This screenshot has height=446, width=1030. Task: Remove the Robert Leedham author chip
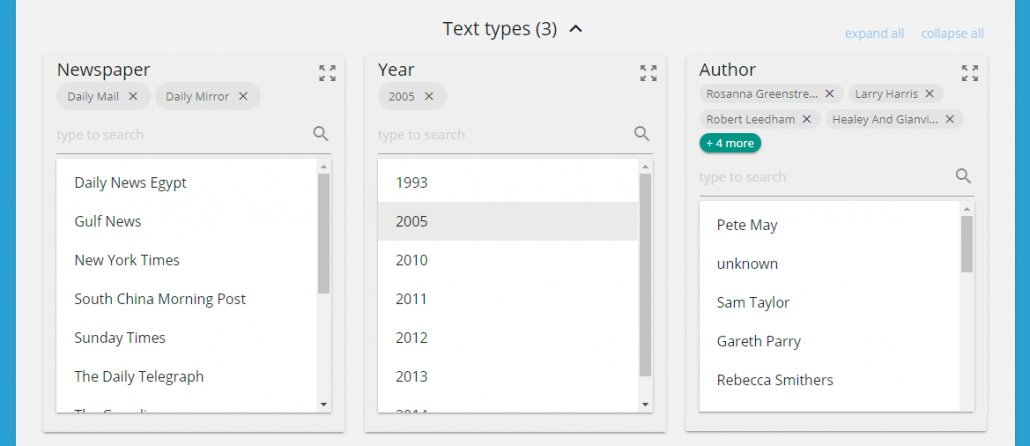coord(805,119)
